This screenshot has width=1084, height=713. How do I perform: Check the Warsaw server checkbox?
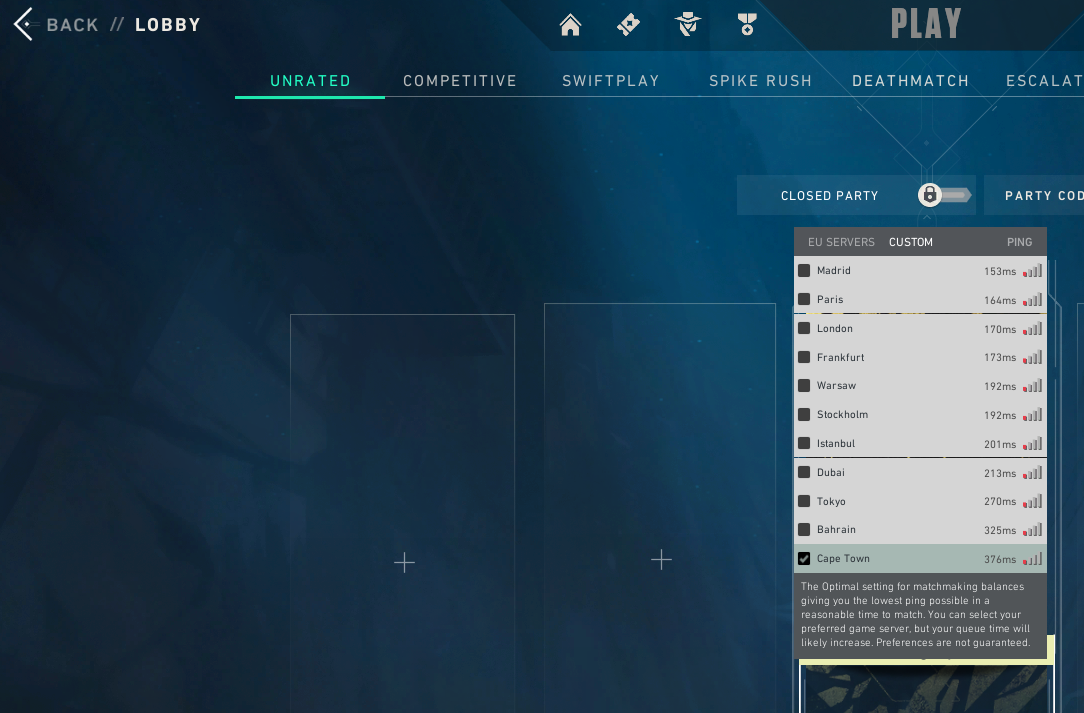tap(804, 386)
